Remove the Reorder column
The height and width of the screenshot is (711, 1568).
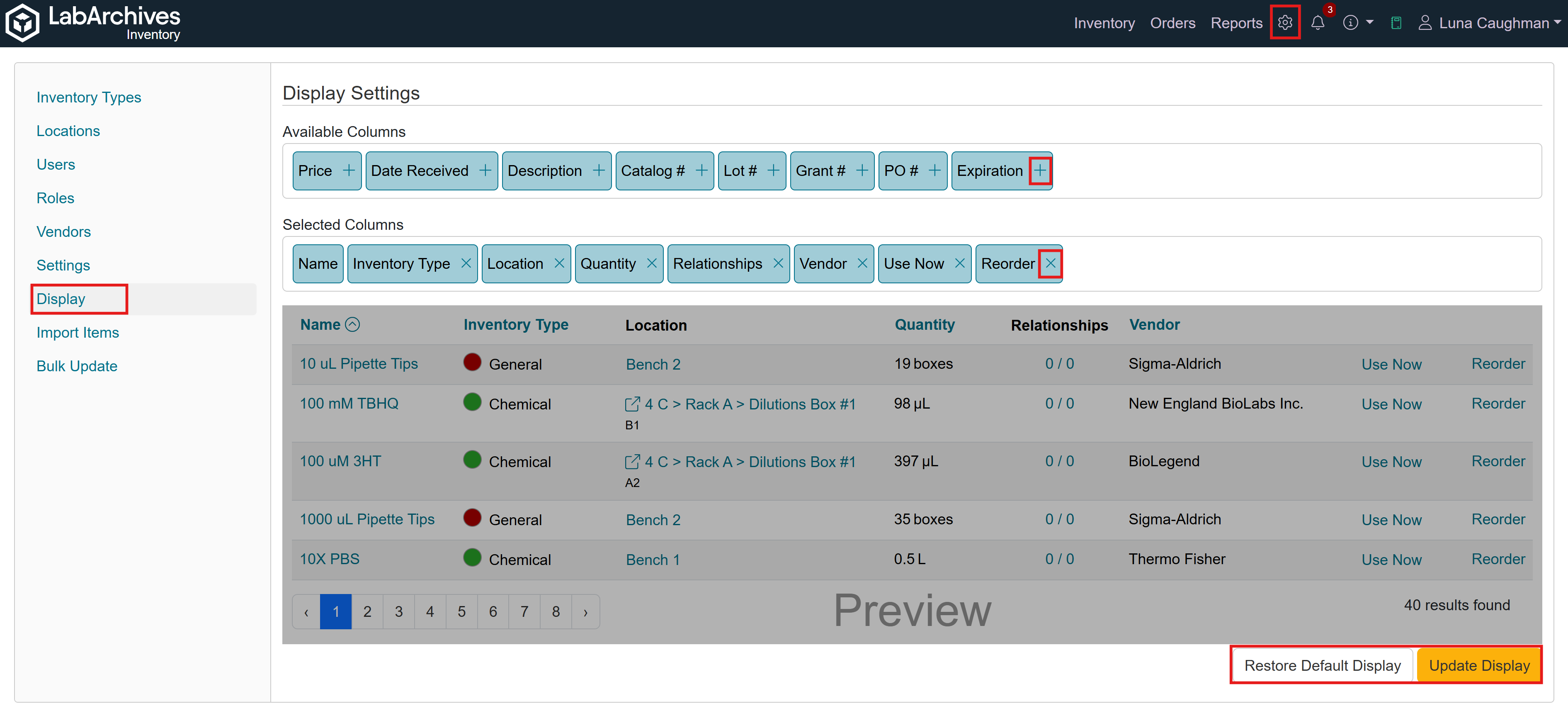(x=1050, y=264)
